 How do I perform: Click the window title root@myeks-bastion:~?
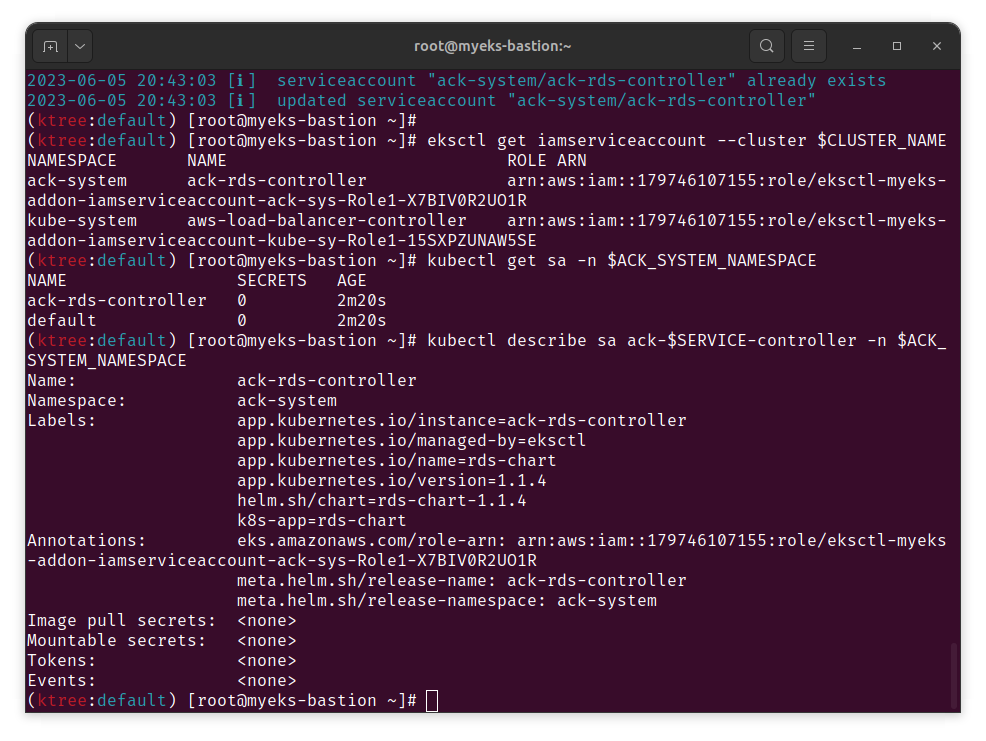(x=492, y=46)
